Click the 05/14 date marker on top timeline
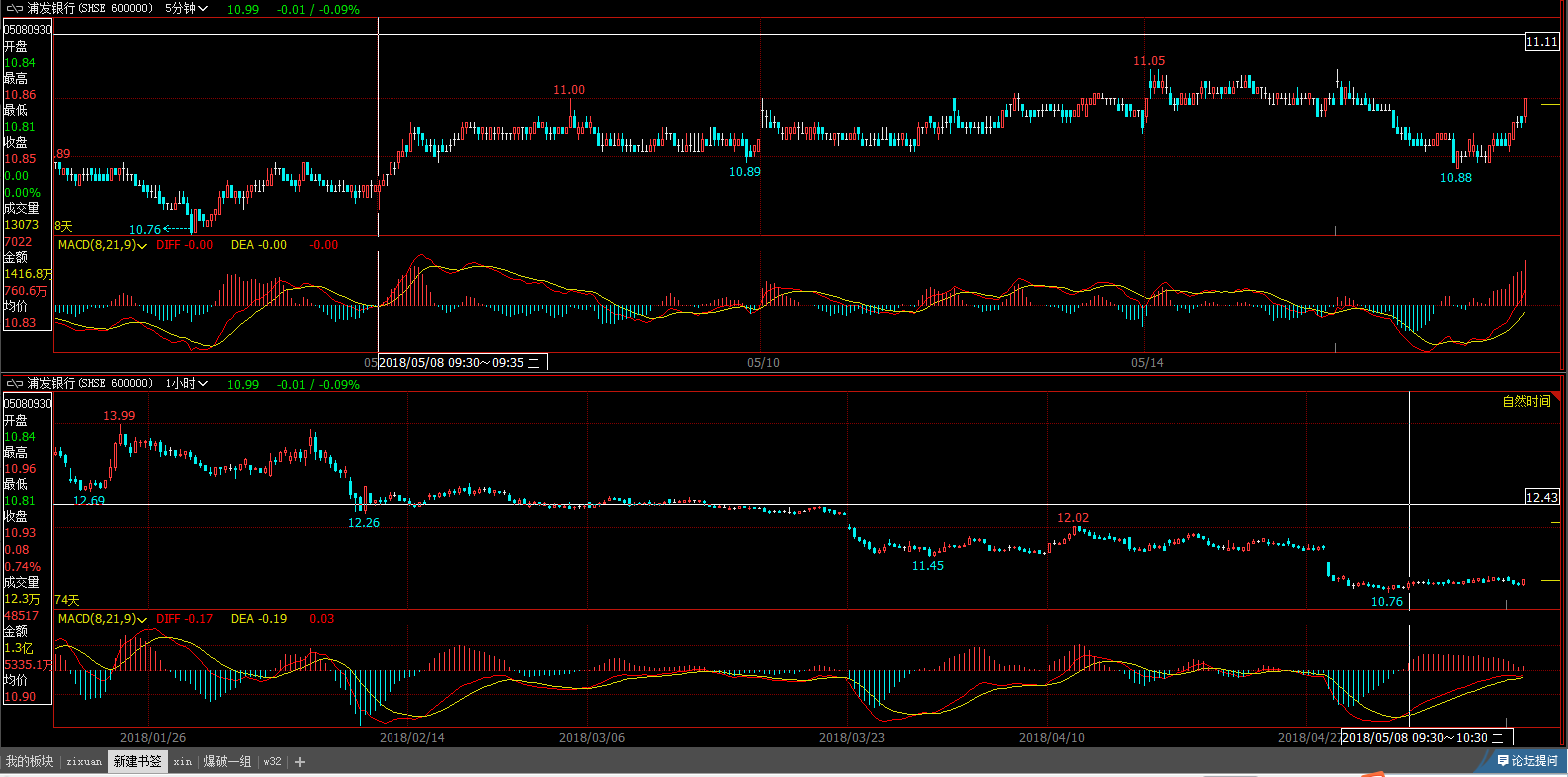1568x777 pixels. (1147, 362)
